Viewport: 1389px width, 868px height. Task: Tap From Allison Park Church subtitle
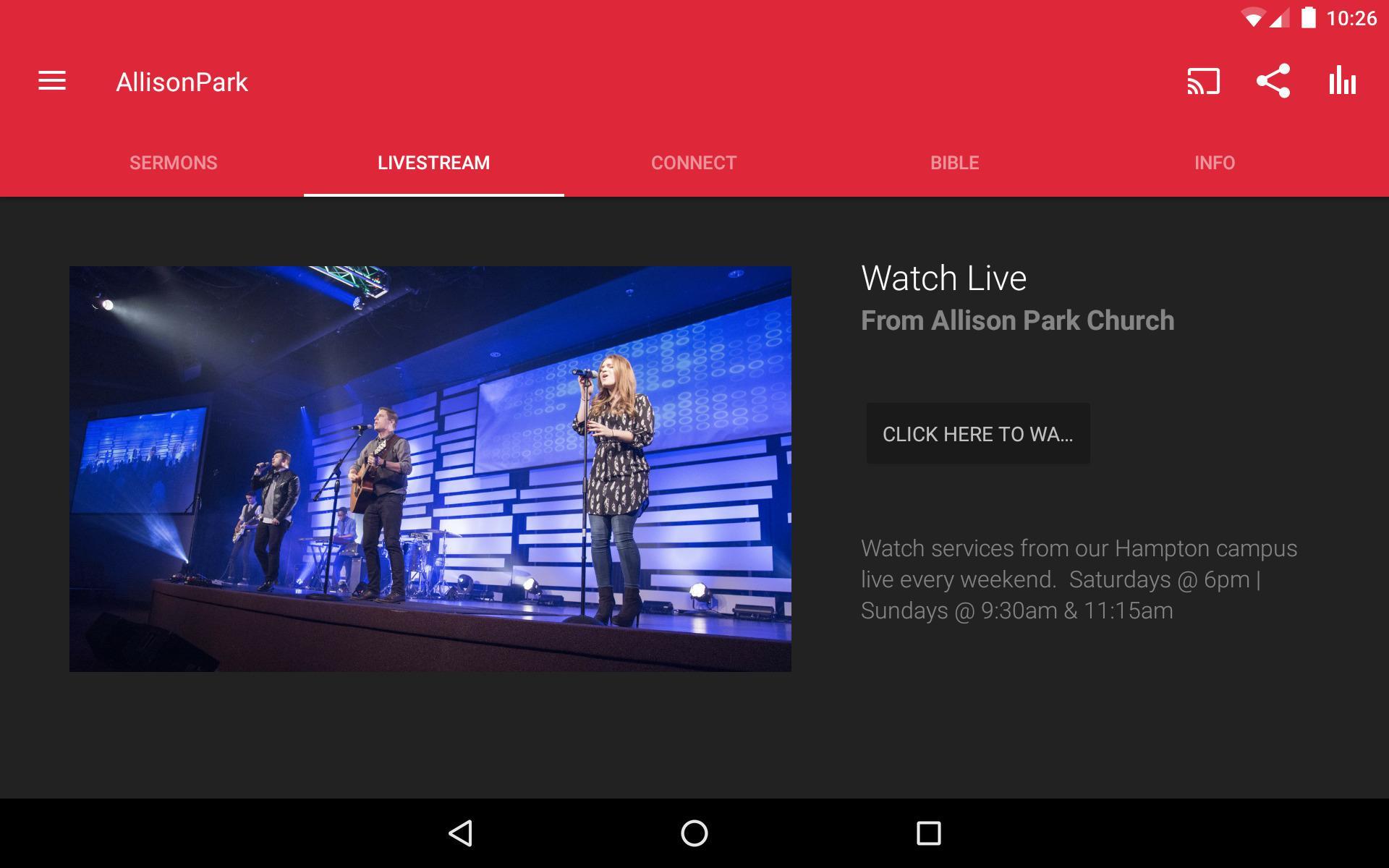(x=1017, y=320)
